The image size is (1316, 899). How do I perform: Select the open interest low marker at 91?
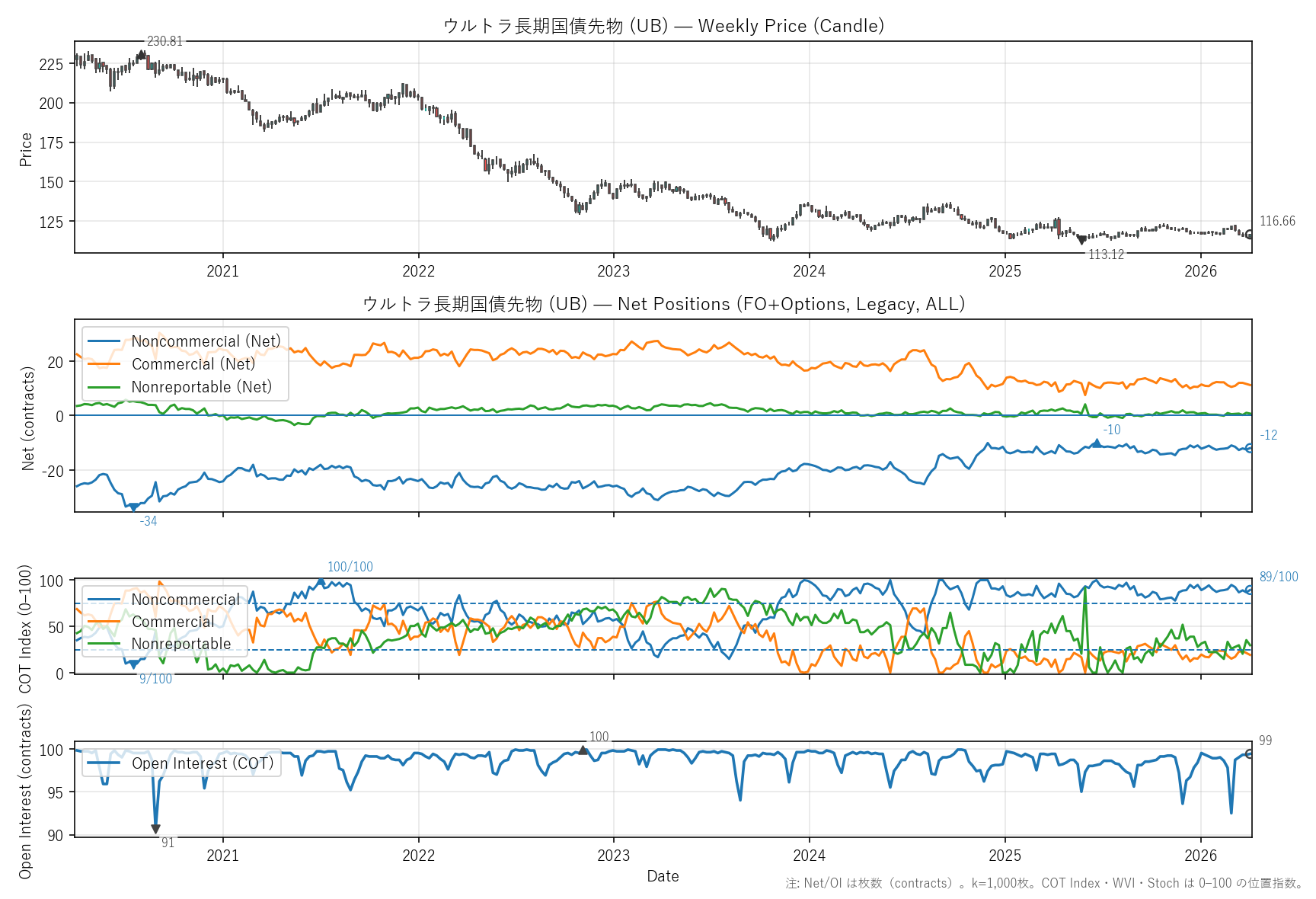pyautogui.click(x=155, y=829)
